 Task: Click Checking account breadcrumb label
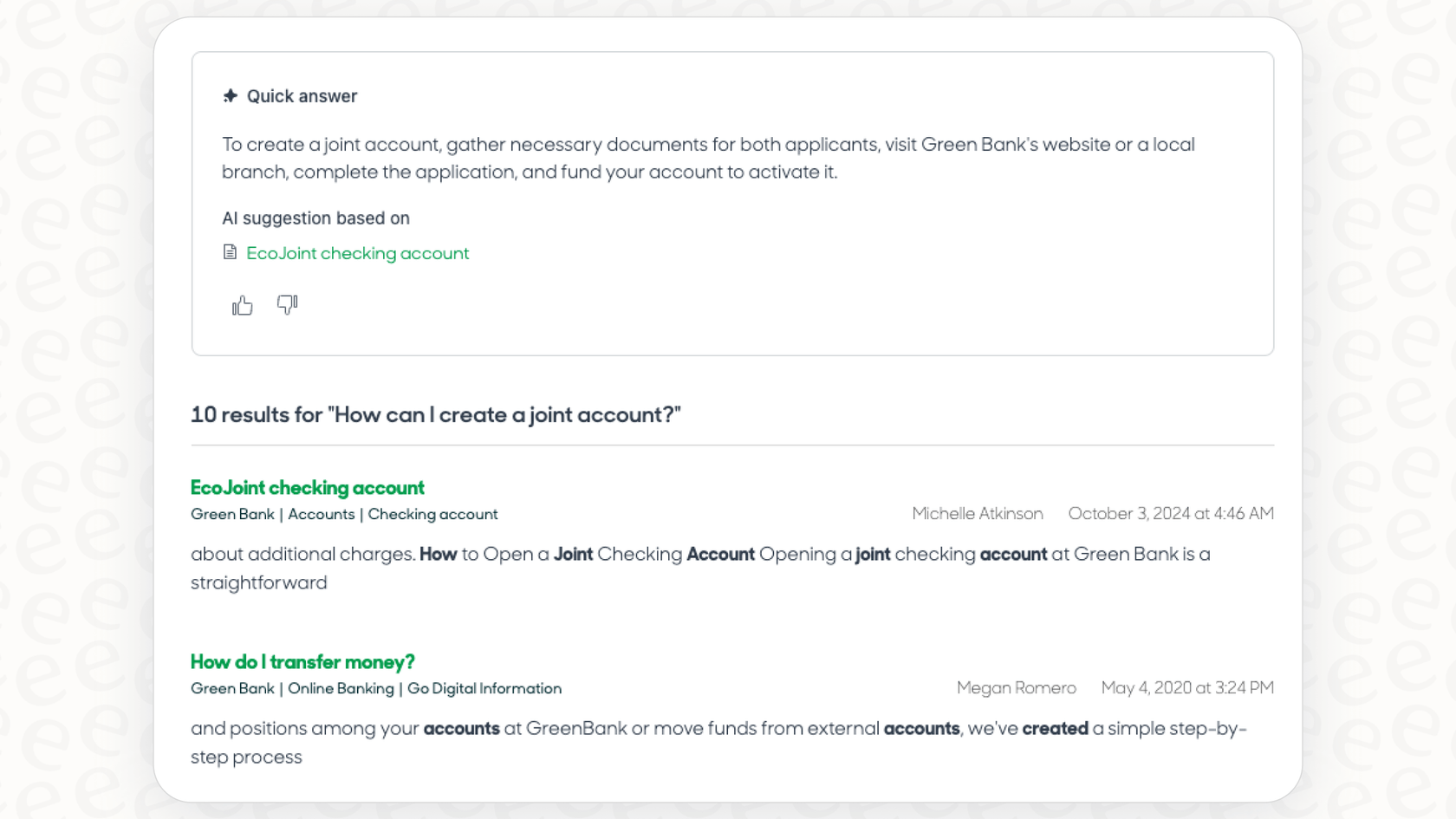click(432, 514)
